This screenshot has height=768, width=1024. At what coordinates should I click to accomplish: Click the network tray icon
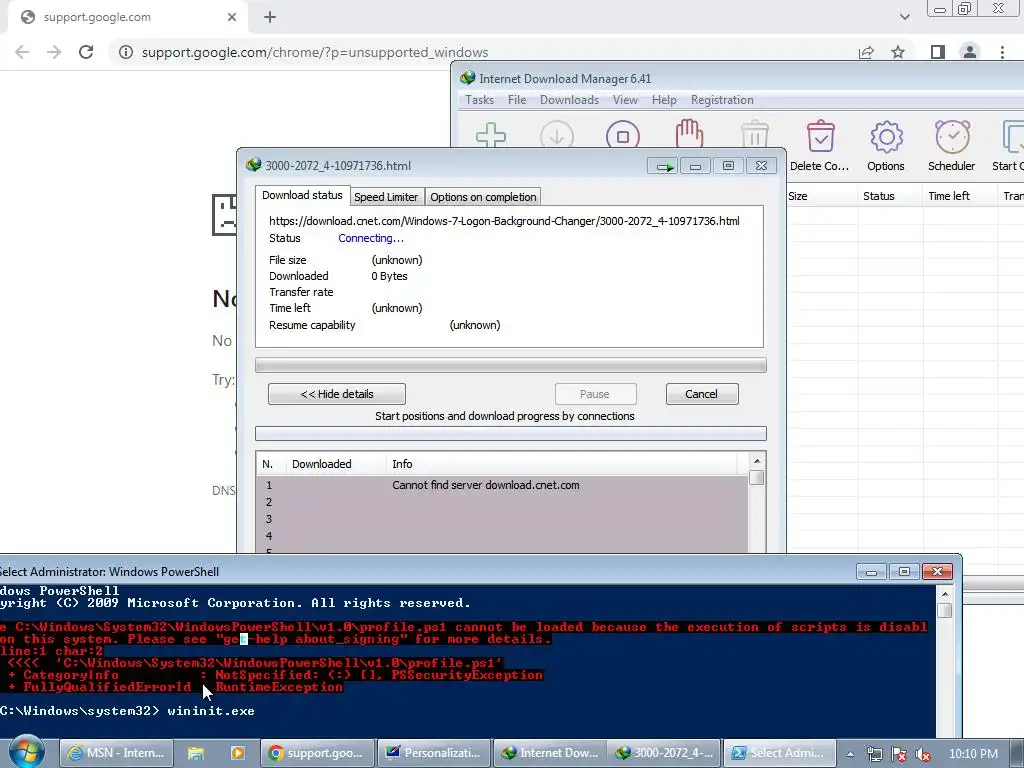tap(874, 754)
